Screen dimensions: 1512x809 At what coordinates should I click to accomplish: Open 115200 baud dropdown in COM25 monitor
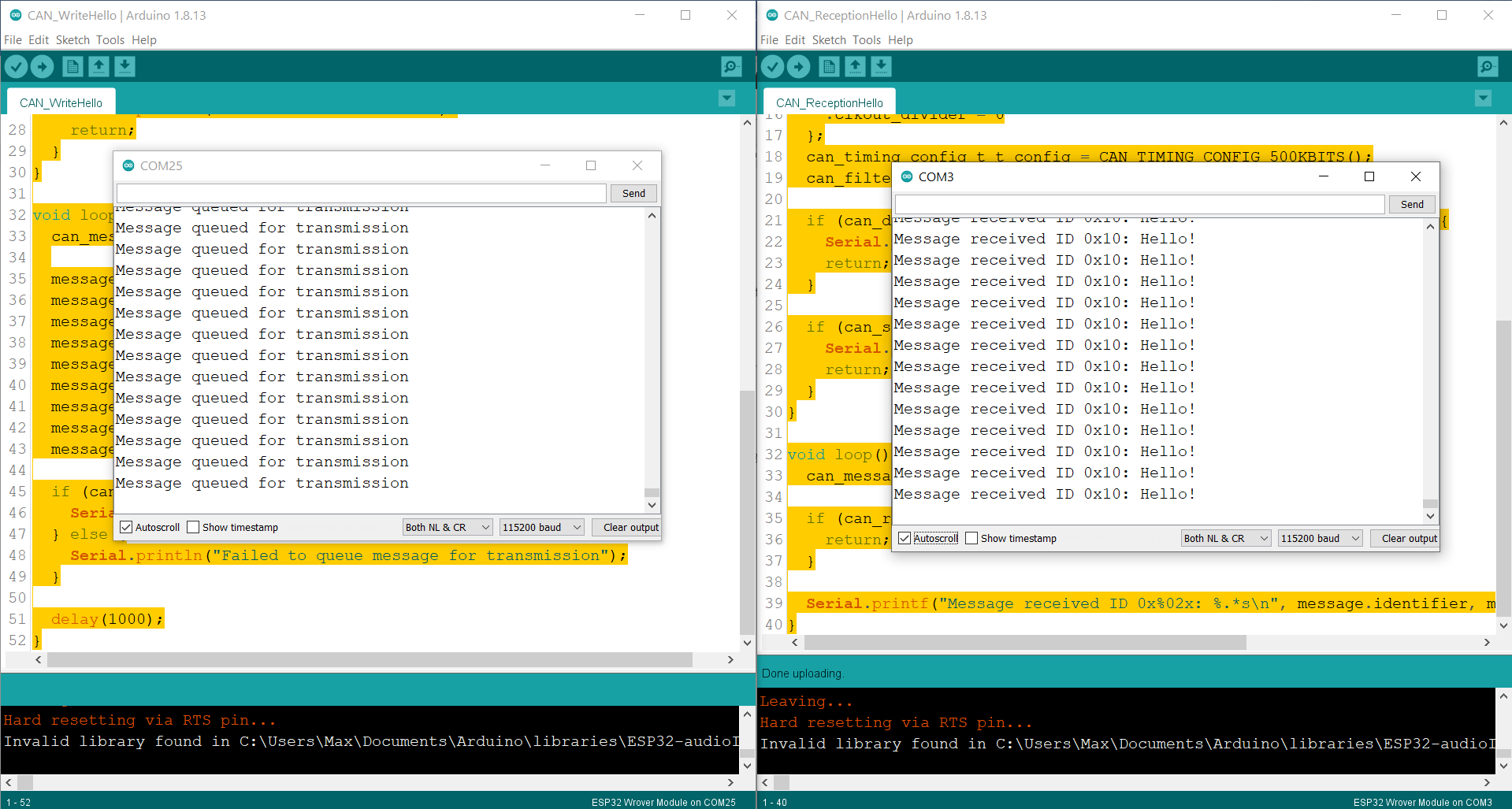[x=541, y=527]
